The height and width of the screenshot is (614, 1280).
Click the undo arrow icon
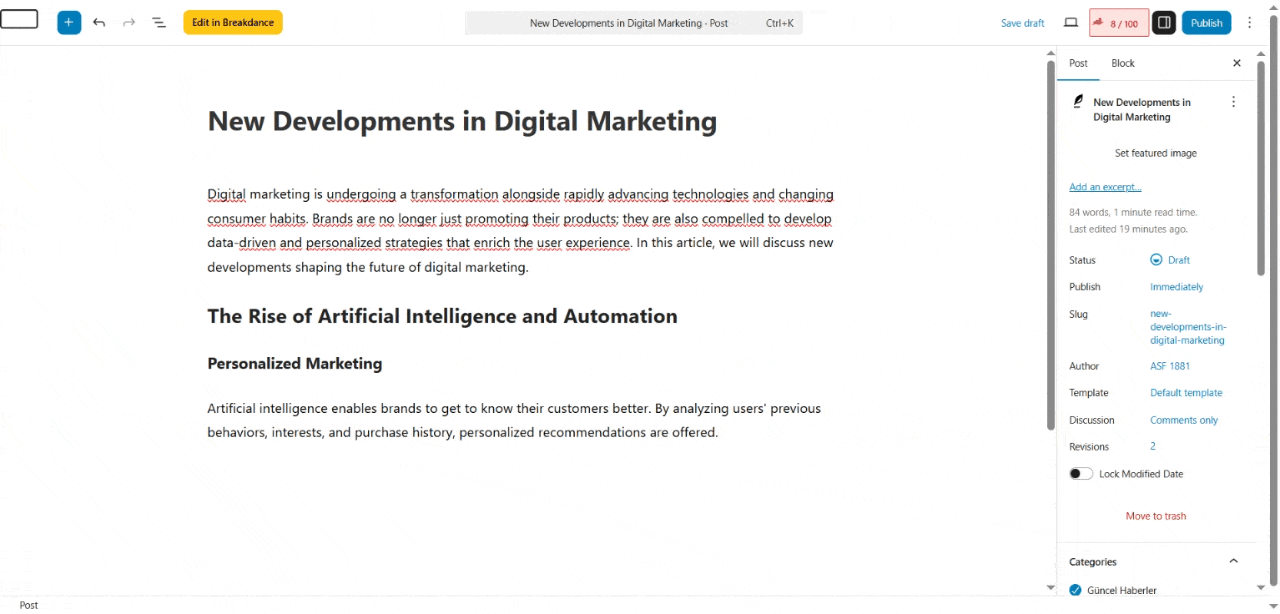(99, 22)
